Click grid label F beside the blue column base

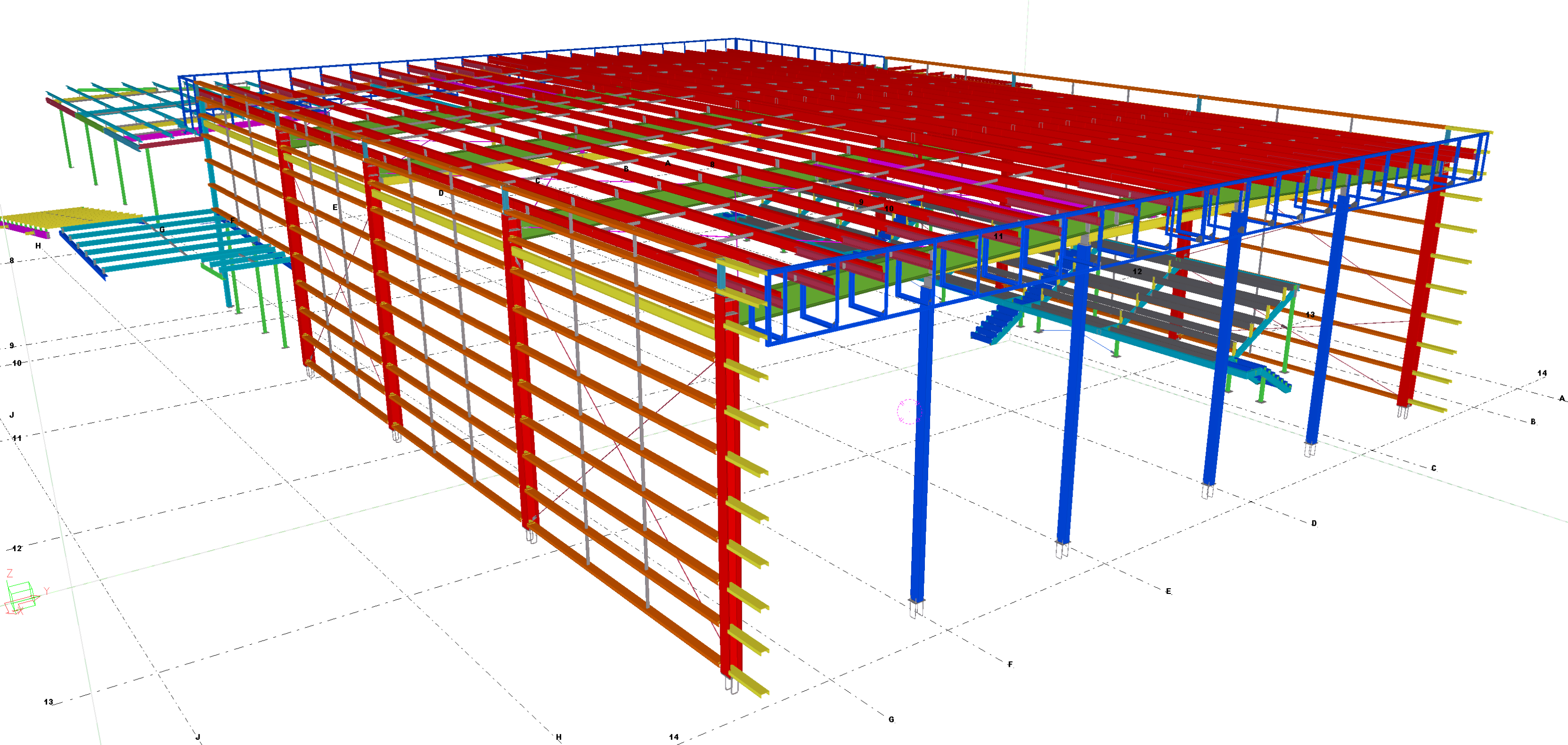point(1011,664)
